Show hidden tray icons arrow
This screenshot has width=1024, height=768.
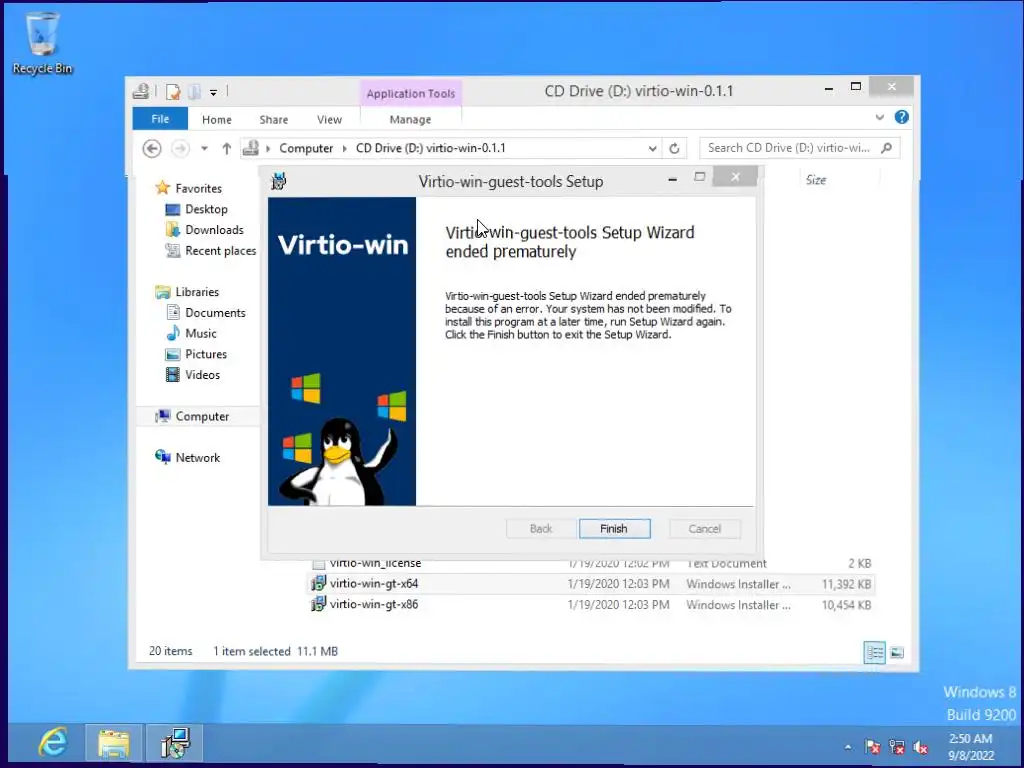click(848, 747)
